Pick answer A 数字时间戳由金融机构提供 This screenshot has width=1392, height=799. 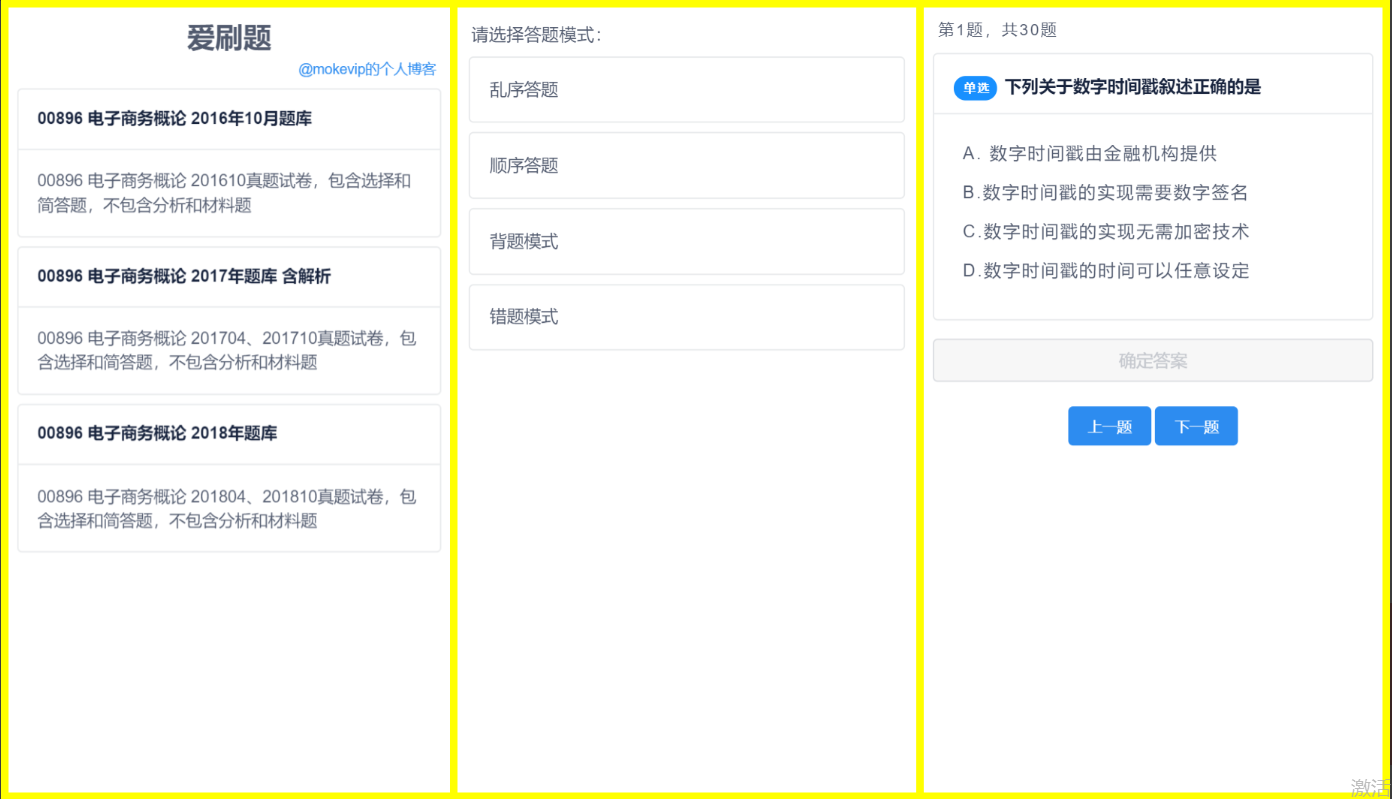(x=1089, y=154)
